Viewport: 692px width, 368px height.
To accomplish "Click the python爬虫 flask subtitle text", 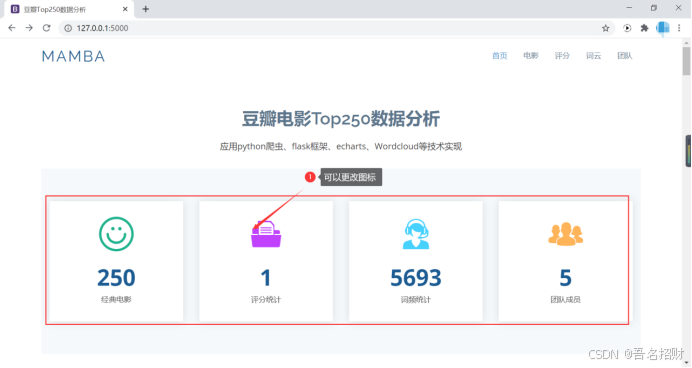I will tap(341, 146).
